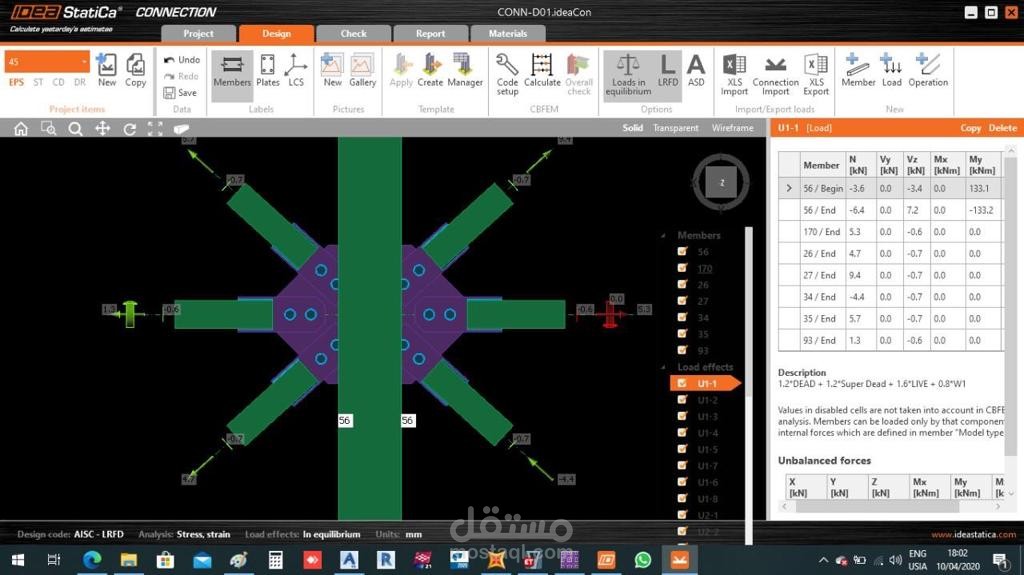Open the Windows Start menu
Screen dimensions: 1024x575
(x=18, y=560)
